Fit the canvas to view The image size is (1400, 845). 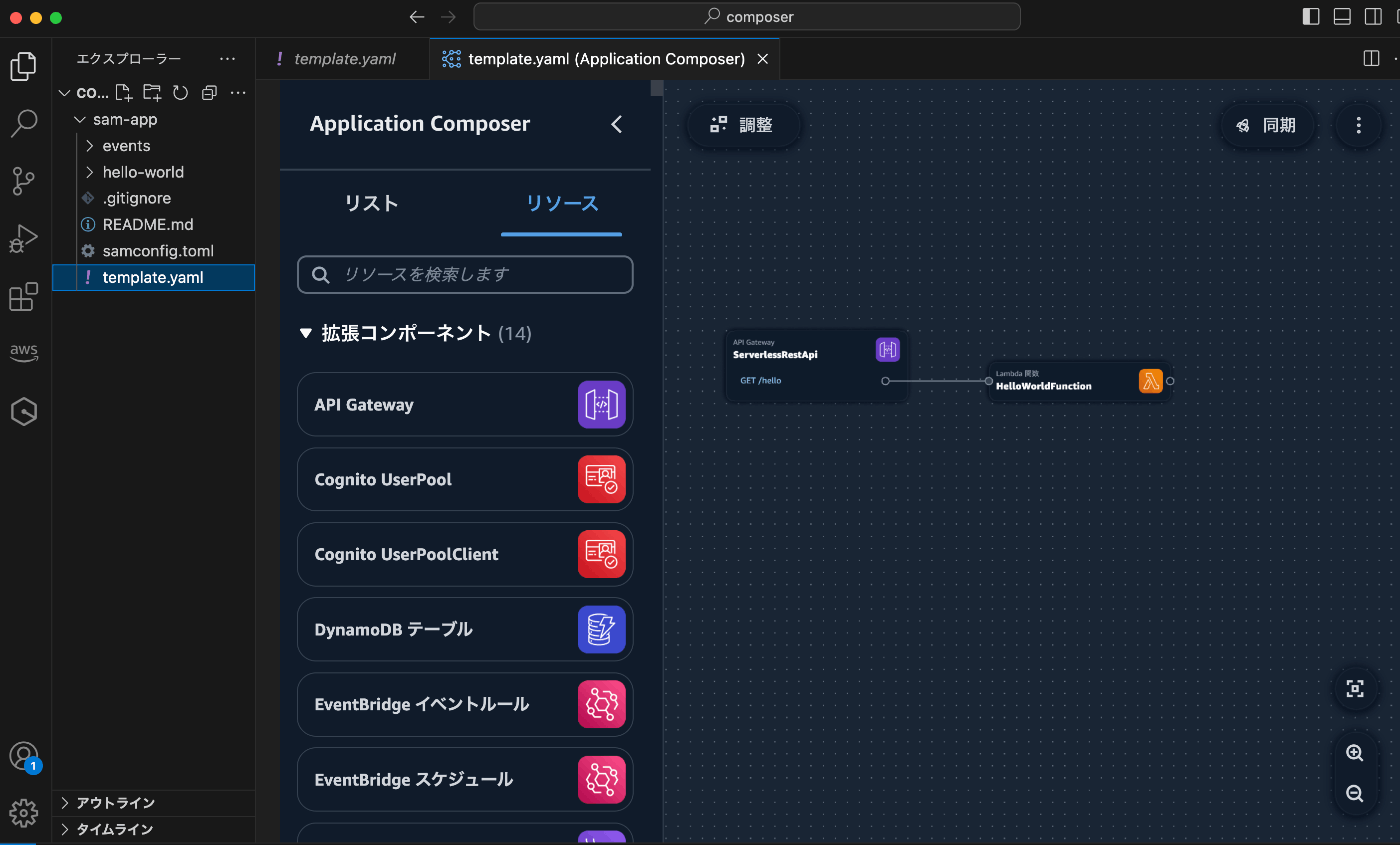1355,688
